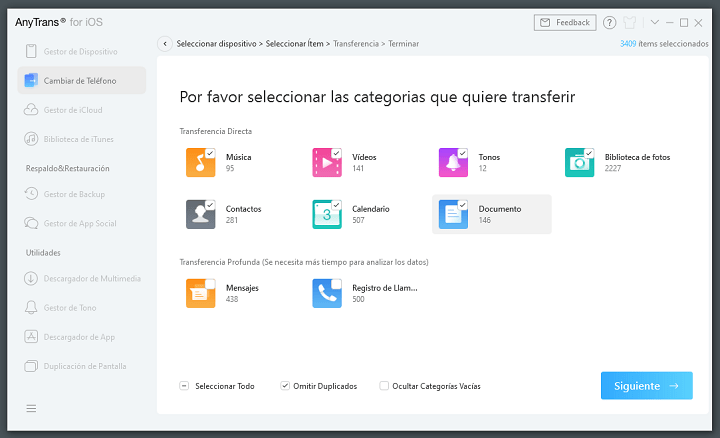
Task: Open Gestor de Tono bell icon
Action: (x=31, y=308)
